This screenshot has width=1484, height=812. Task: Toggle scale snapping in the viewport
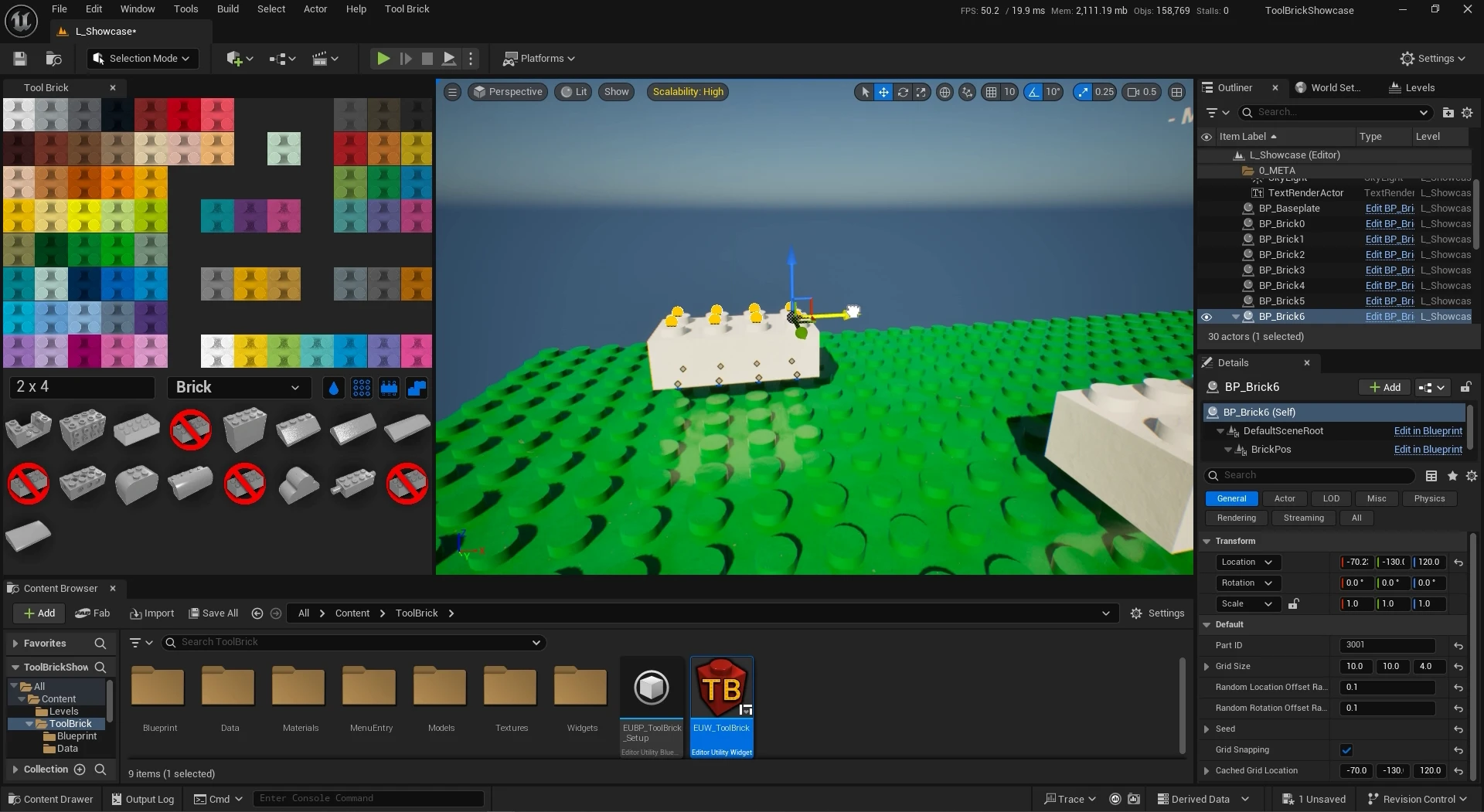pyautogui.click(x=1084, y=92)
